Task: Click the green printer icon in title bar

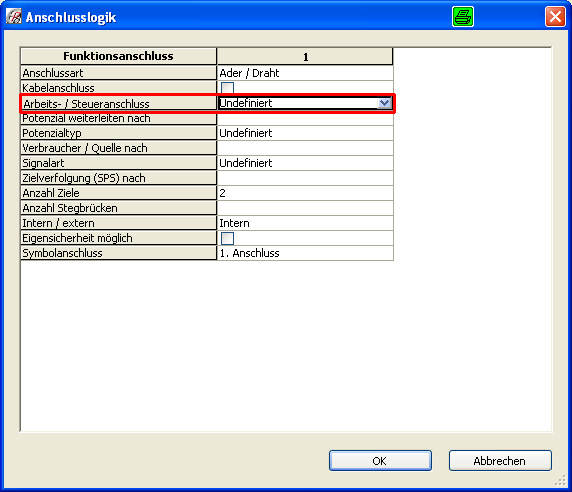Action: point(463,17)
